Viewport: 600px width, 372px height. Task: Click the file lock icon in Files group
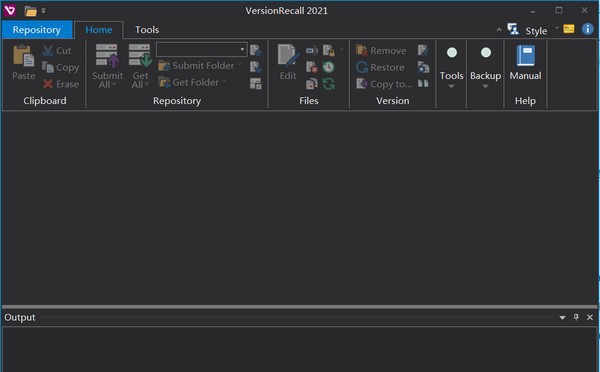(329, 50)
